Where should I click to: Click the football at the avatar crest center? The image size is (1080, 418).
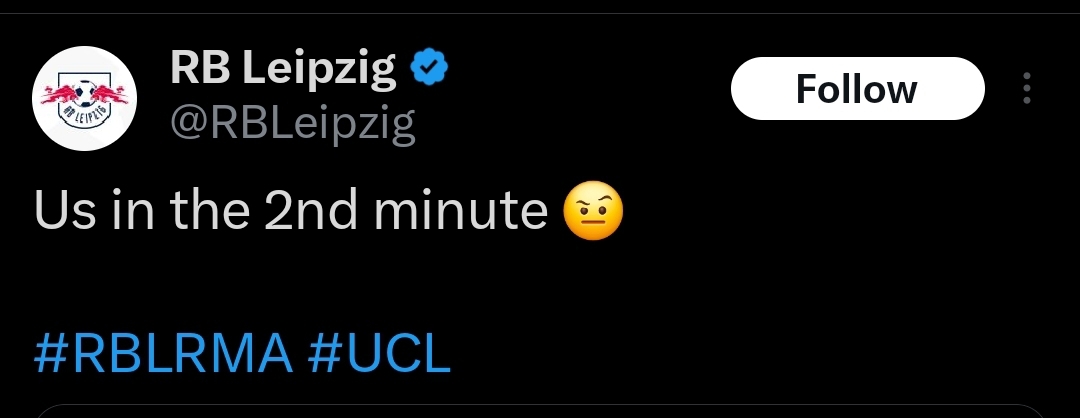pyautogui.click(x=85, y=93)
